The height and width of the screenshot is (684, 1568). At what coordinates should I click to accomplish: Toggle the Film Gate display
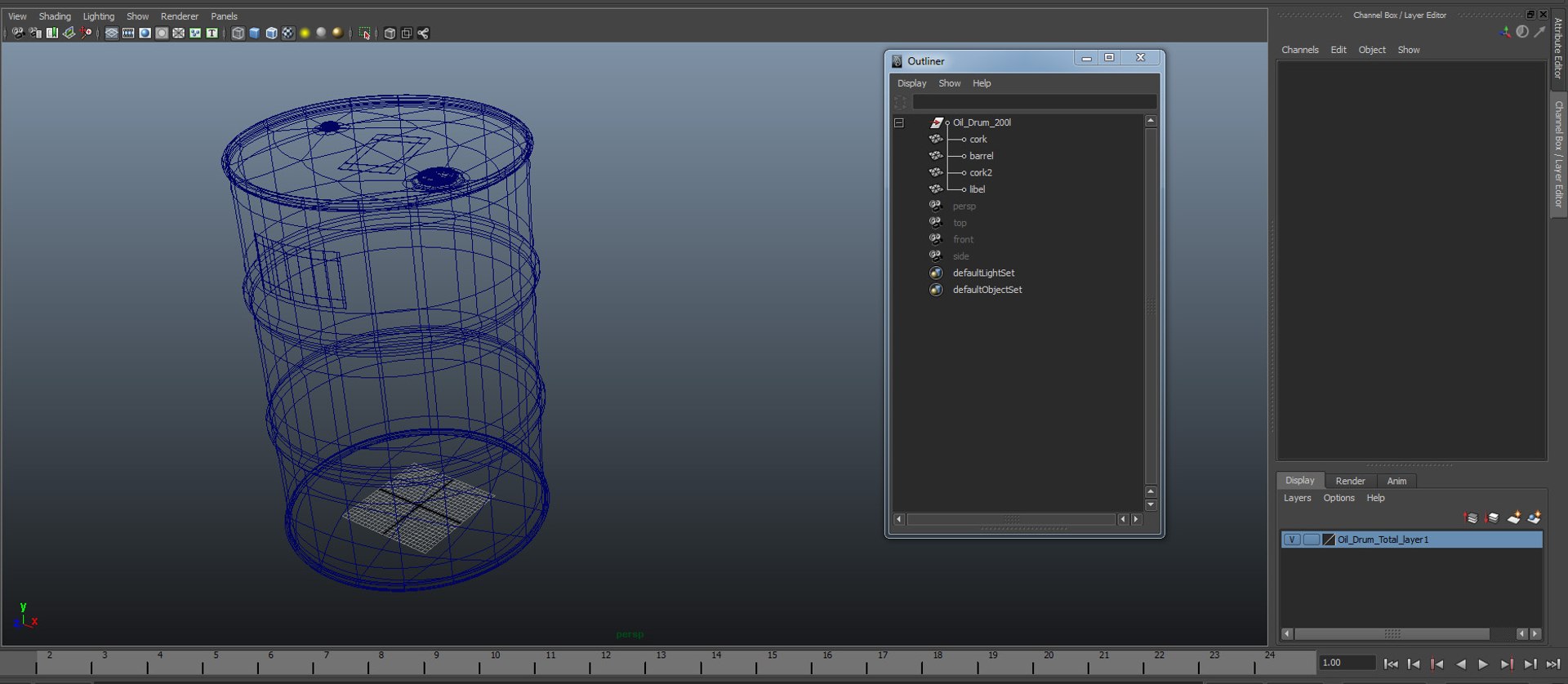click(128, 33)
